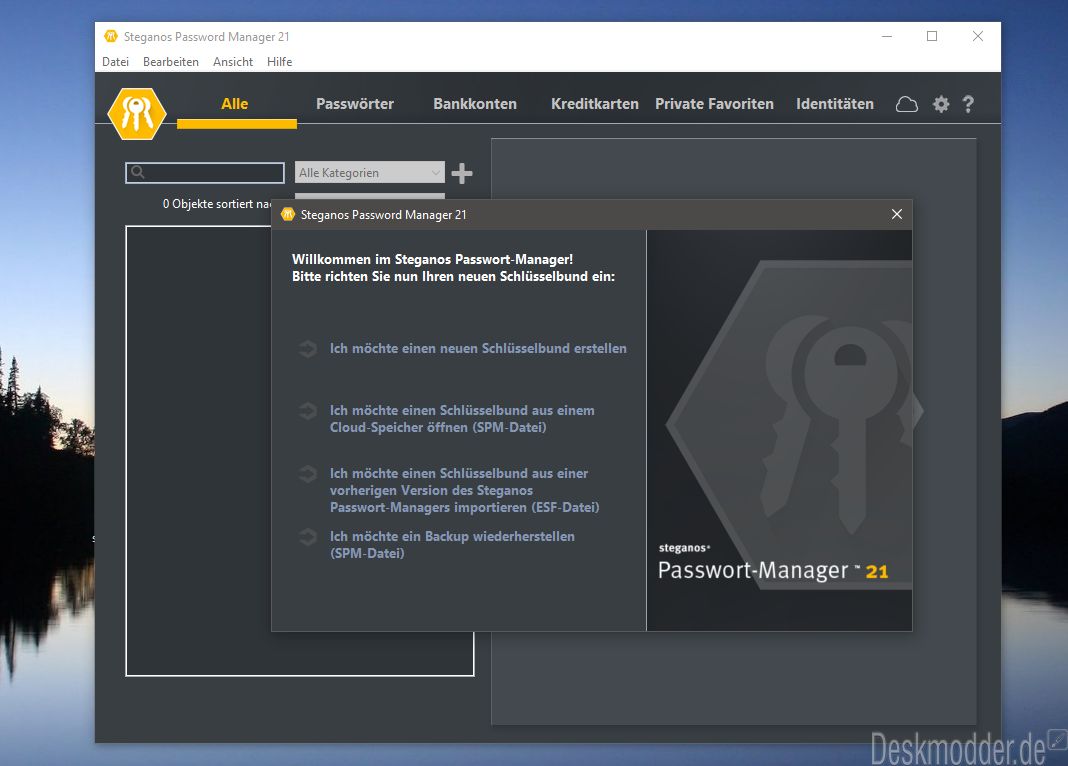Click the main window title bar app icon

click(111, 36)
